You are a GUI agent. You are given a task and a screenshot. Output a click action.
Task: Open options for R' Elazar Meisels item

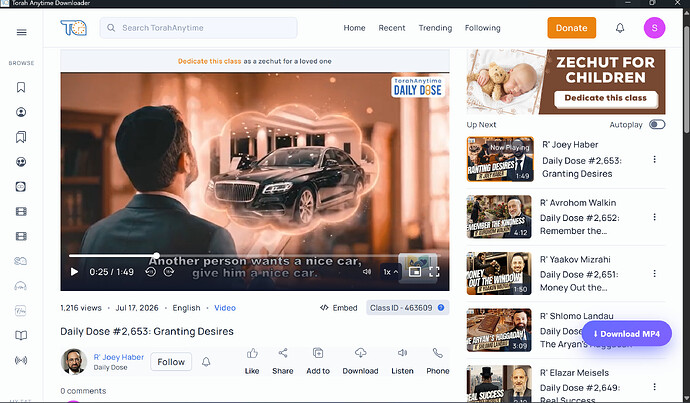click(654, 387)
